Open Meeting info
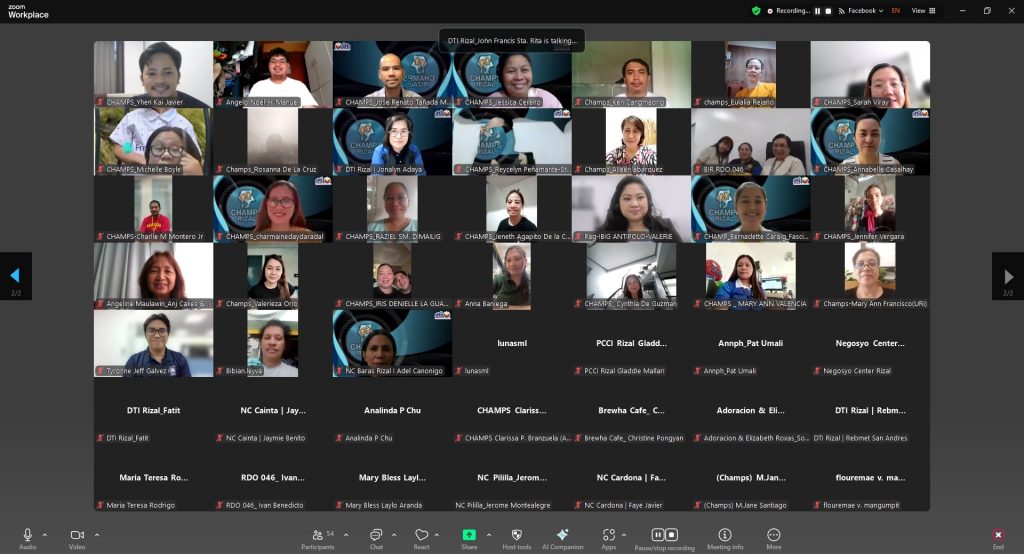This screenshot has height=554, width=1024. click(725, 537)
